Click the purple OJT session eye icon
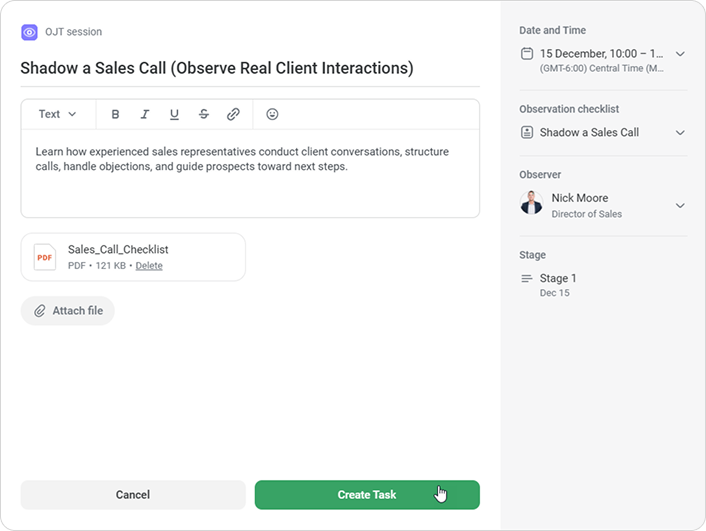The height and width of the screenshot is (531, 706). [30, 32]
